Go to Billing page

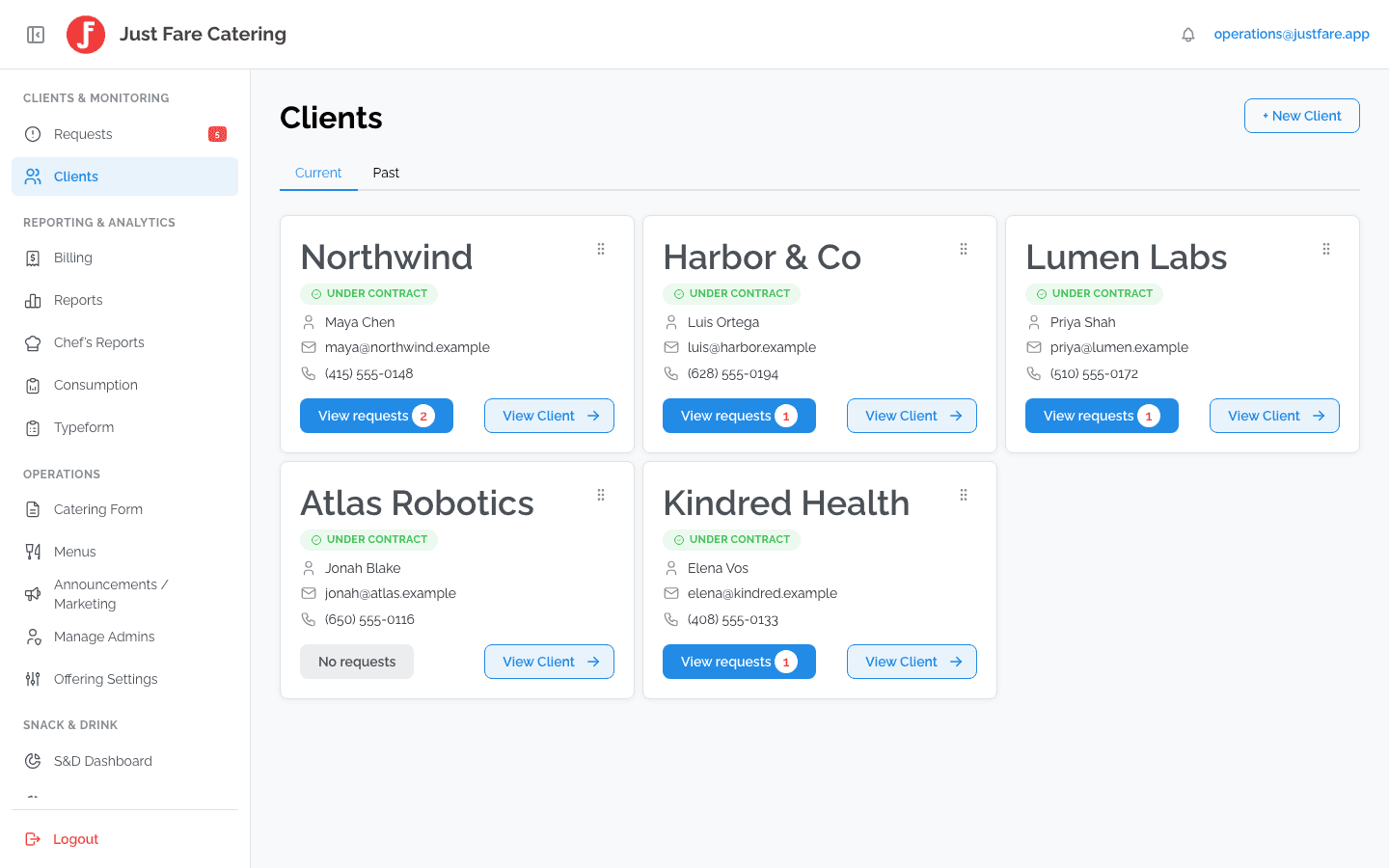124,258
